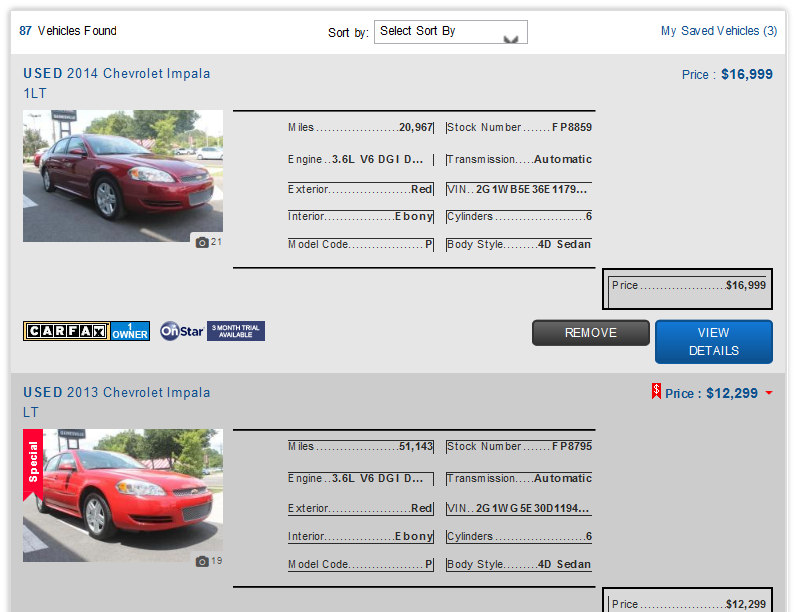Click Stock Number FP8795 row
This screenshot has height=612, width=810.
click(519, 446)
